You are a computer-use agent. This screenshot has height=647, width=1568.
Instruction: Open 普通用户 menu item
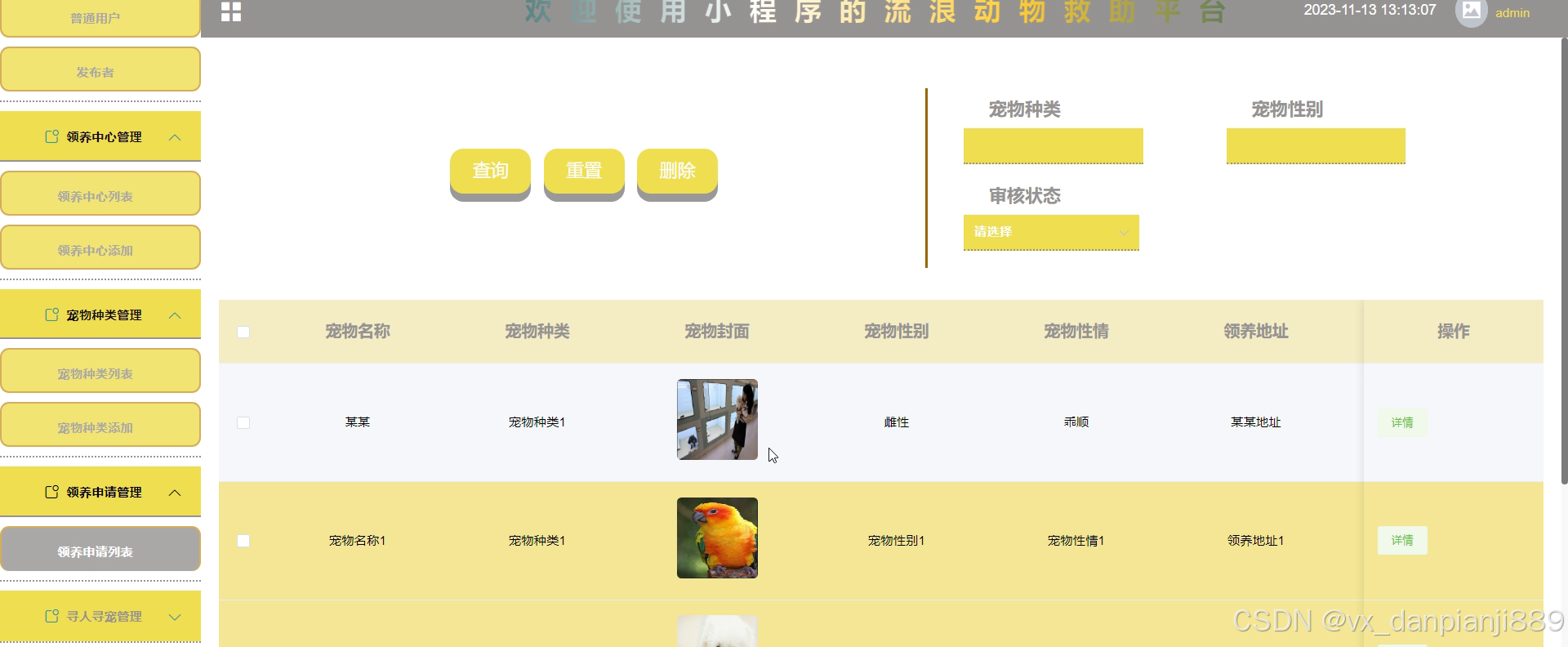[100, 17]
